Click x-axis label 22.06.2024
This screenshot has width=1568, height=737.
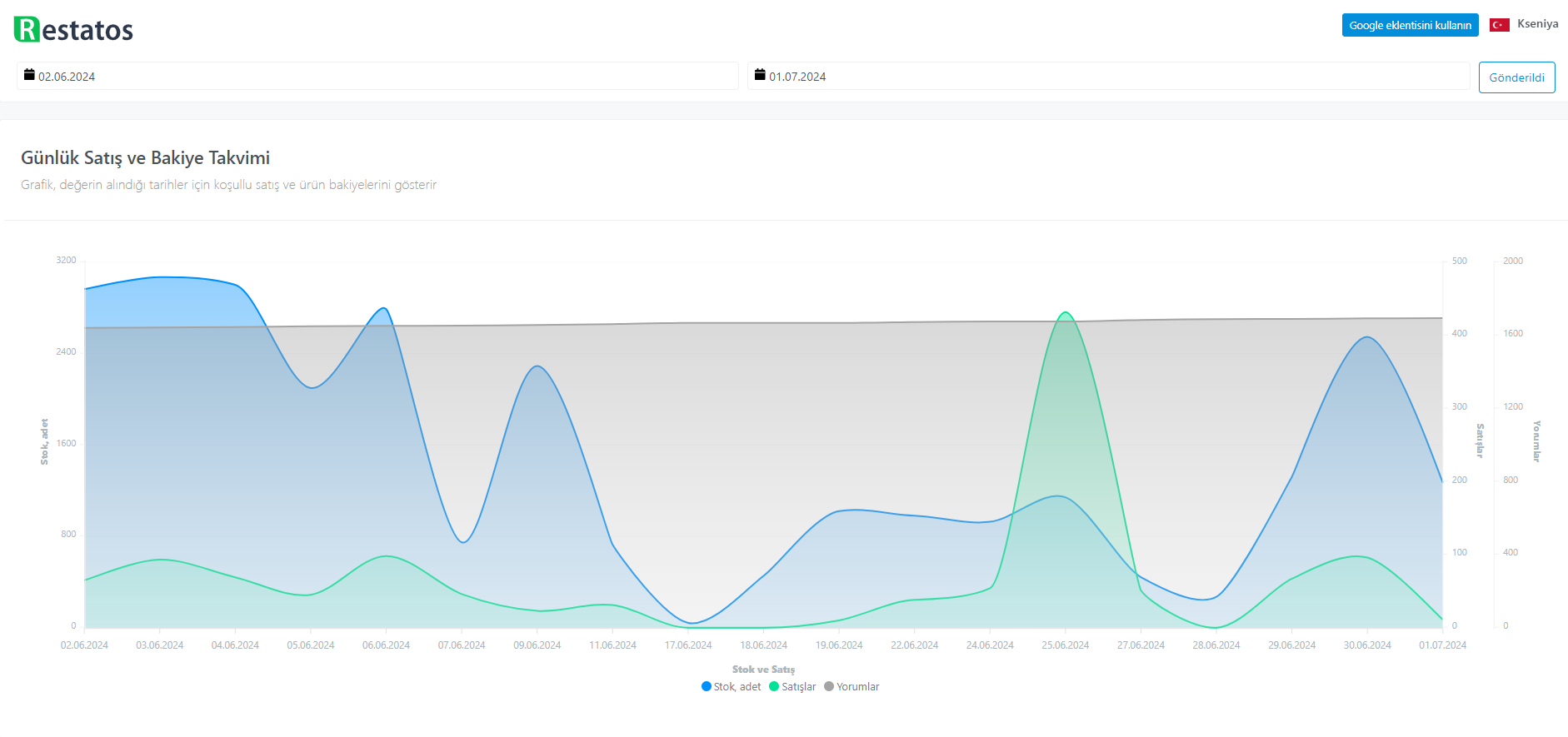point(915,645)
